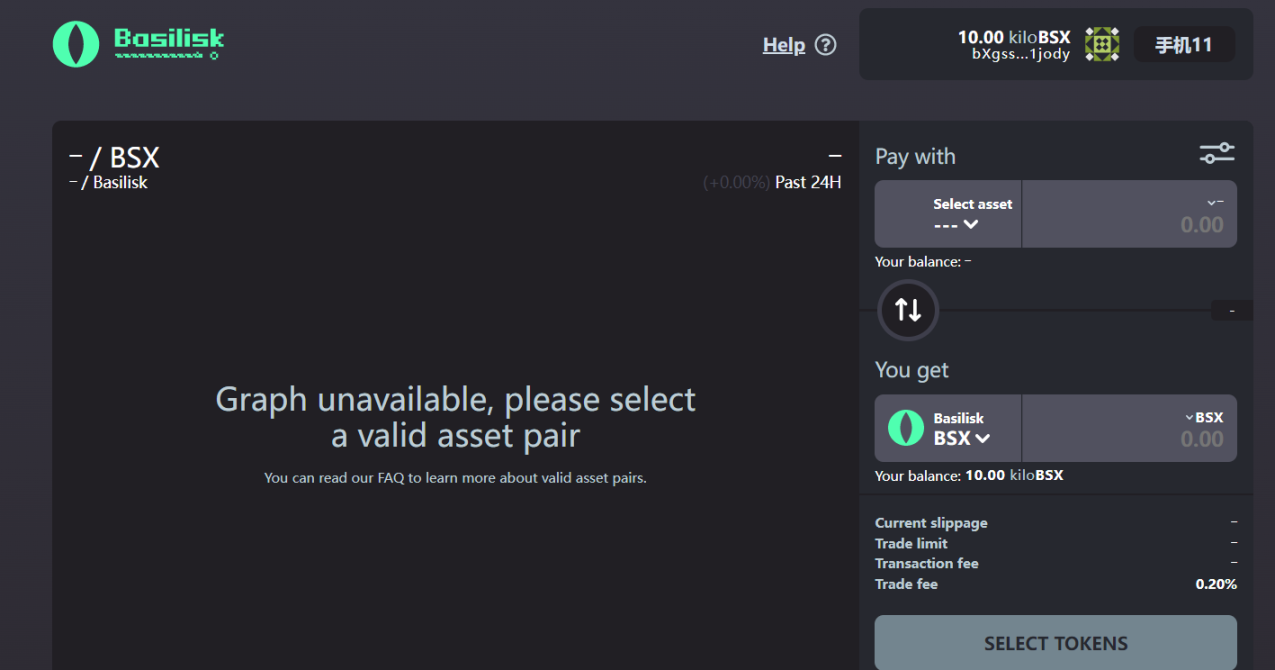1275x670 pixels.
Task: Click the account identicon avatar
Action: (1102, 45)
